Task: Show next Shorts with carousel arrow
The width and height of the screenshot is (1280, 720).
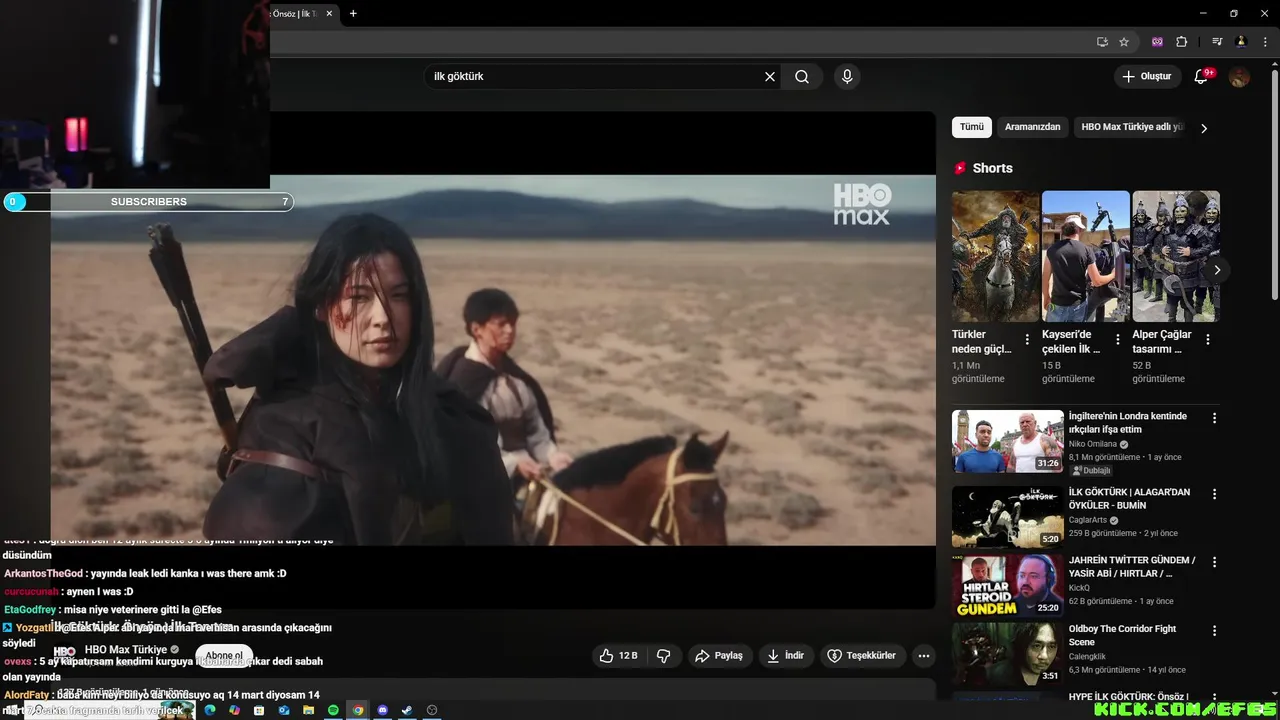Action: [x=1217, y=270]
